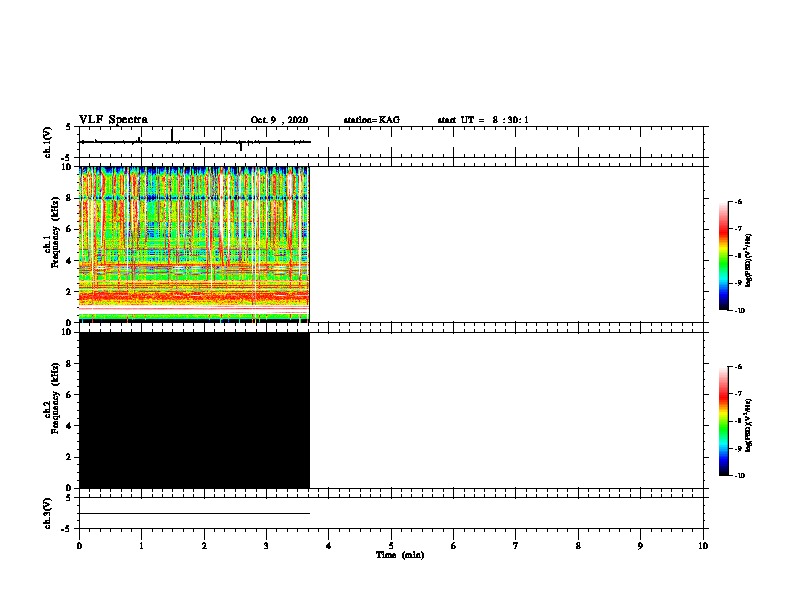Click the "-7" label on lower color scale

pos(737,394)
